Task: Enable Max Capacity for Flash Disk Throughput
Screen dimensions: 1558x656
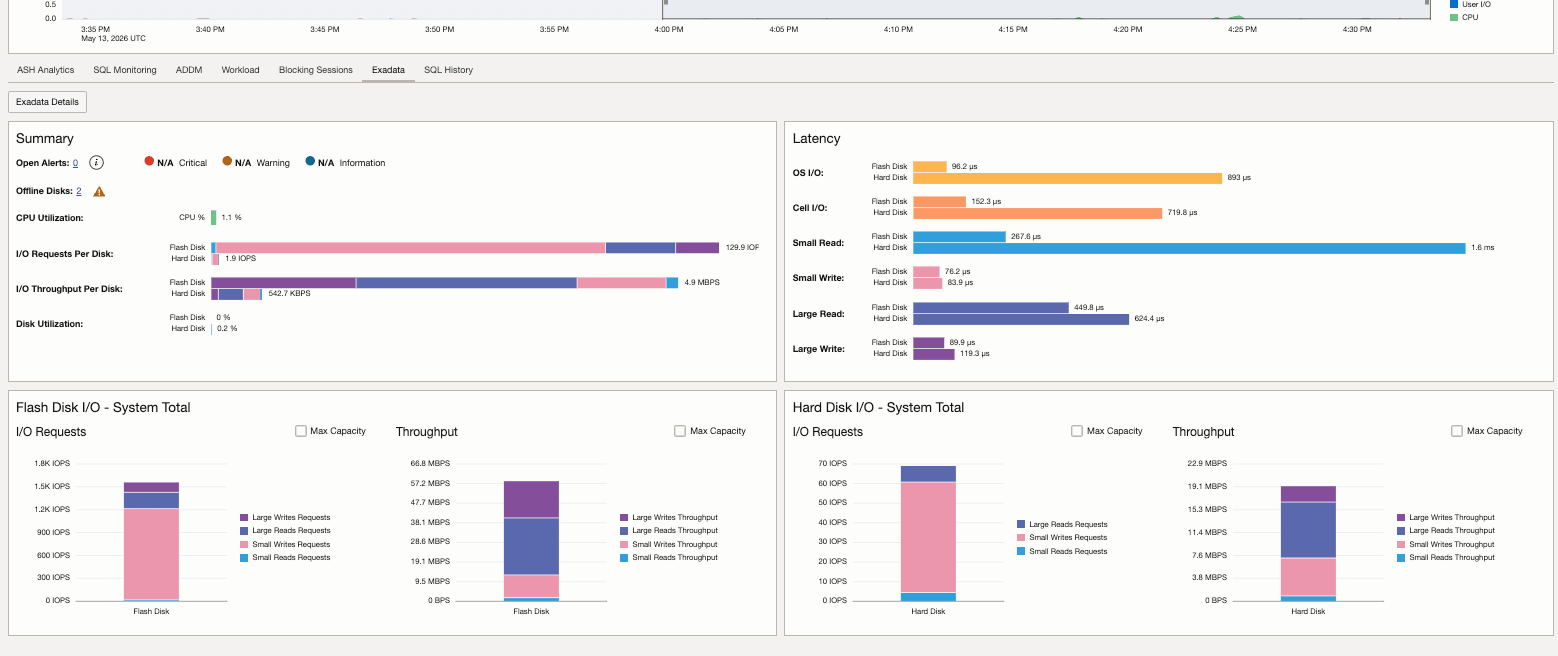Action: pyautogui.click(x=680, y=431)
